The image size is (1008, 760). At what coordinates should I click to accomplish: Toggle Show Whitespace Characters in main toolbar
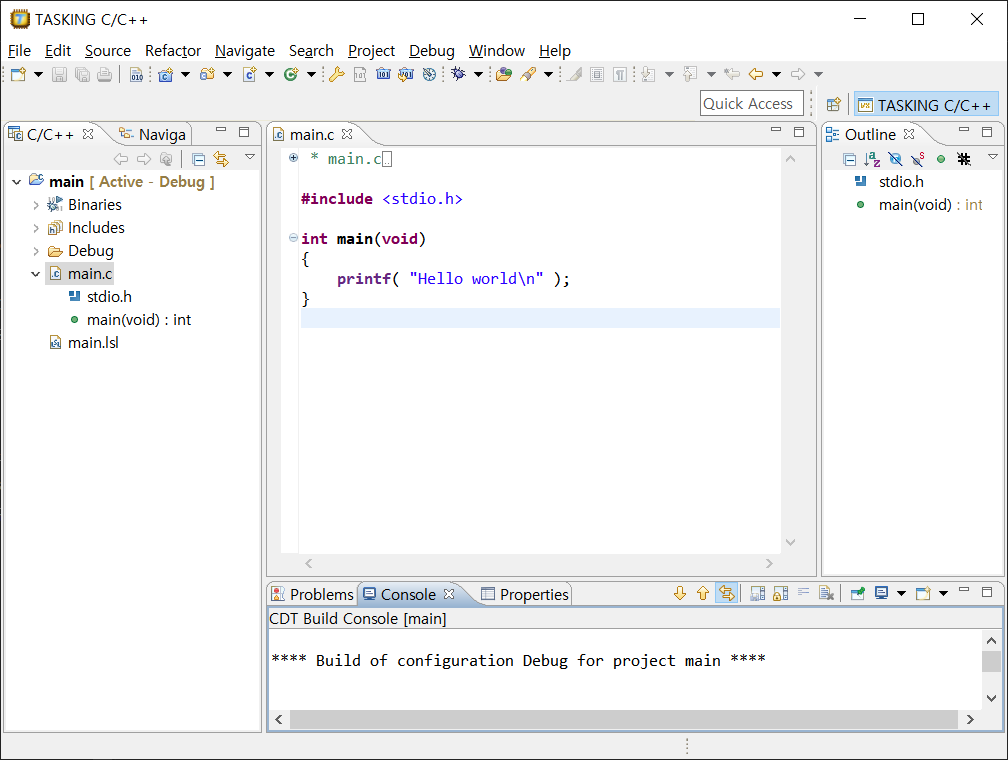(x=620, y=75)
